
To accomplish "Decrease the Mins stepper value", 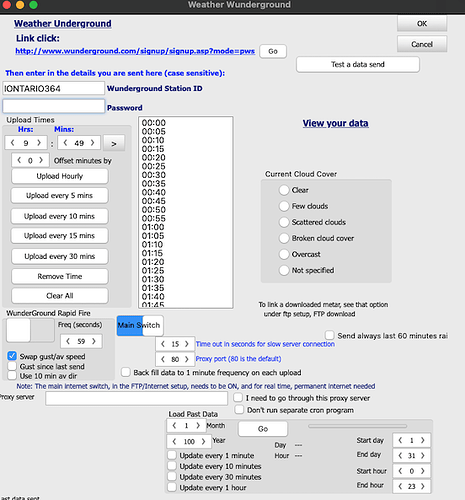I will pos(65,143).
